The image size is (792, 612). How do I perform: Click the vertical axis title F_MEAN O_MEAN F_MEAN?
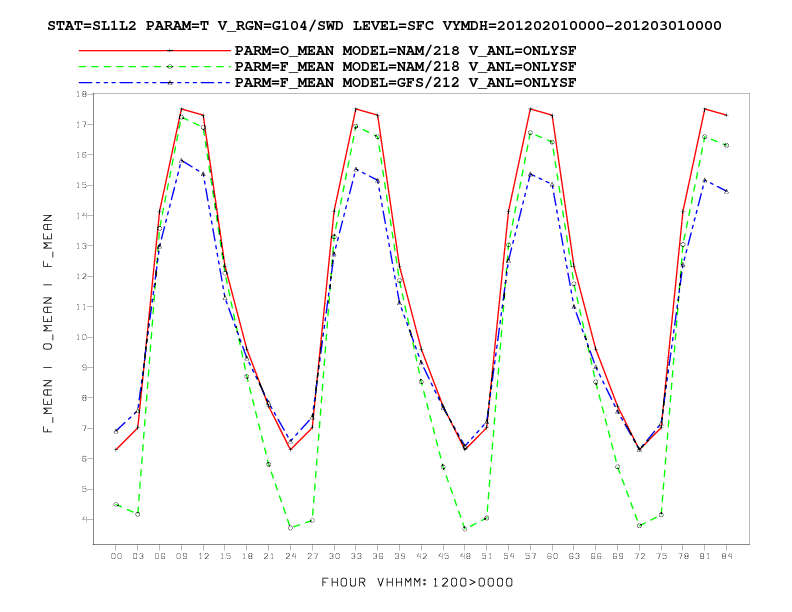(x=48, y=323)
